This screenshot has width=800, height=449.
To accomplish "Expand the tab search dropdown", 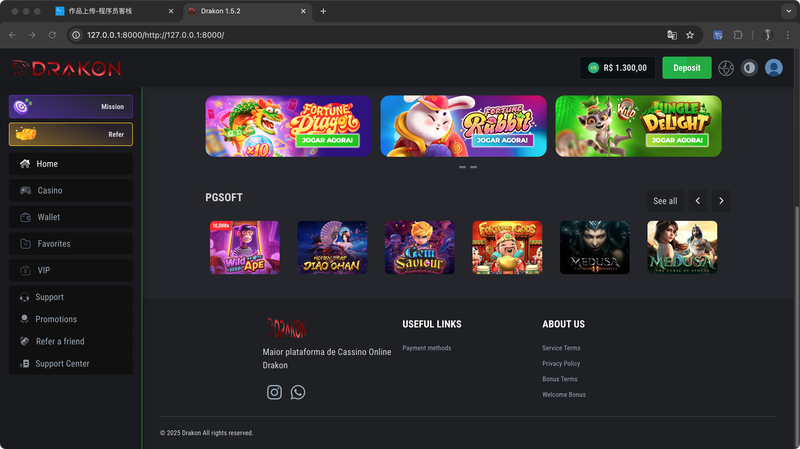I will click(789, 11).
